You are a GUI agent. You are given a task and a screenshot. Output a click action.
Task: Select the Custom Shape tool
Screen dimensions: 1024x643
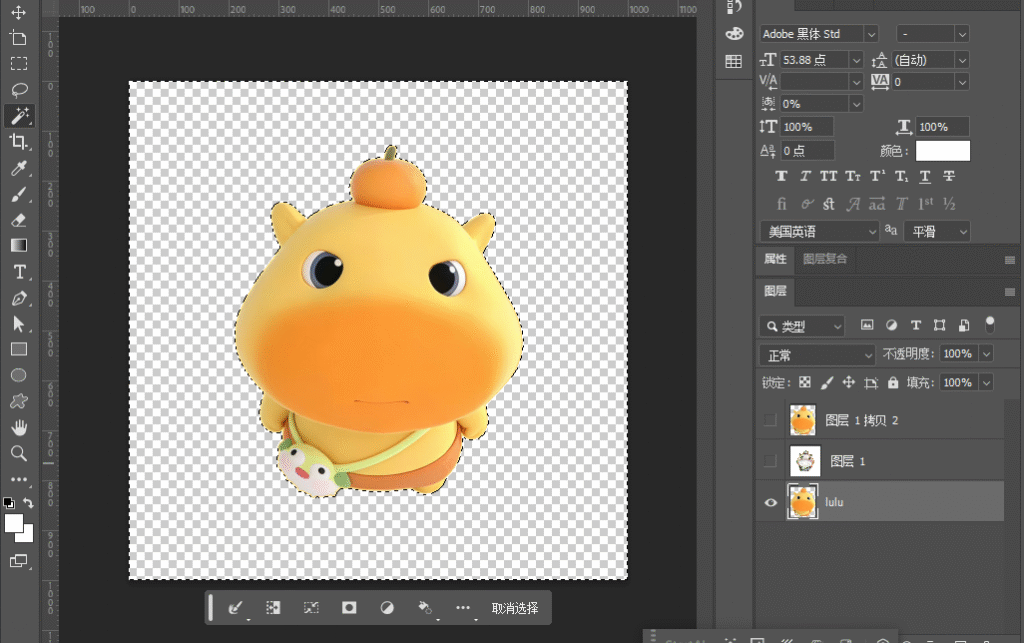(18, 401)
